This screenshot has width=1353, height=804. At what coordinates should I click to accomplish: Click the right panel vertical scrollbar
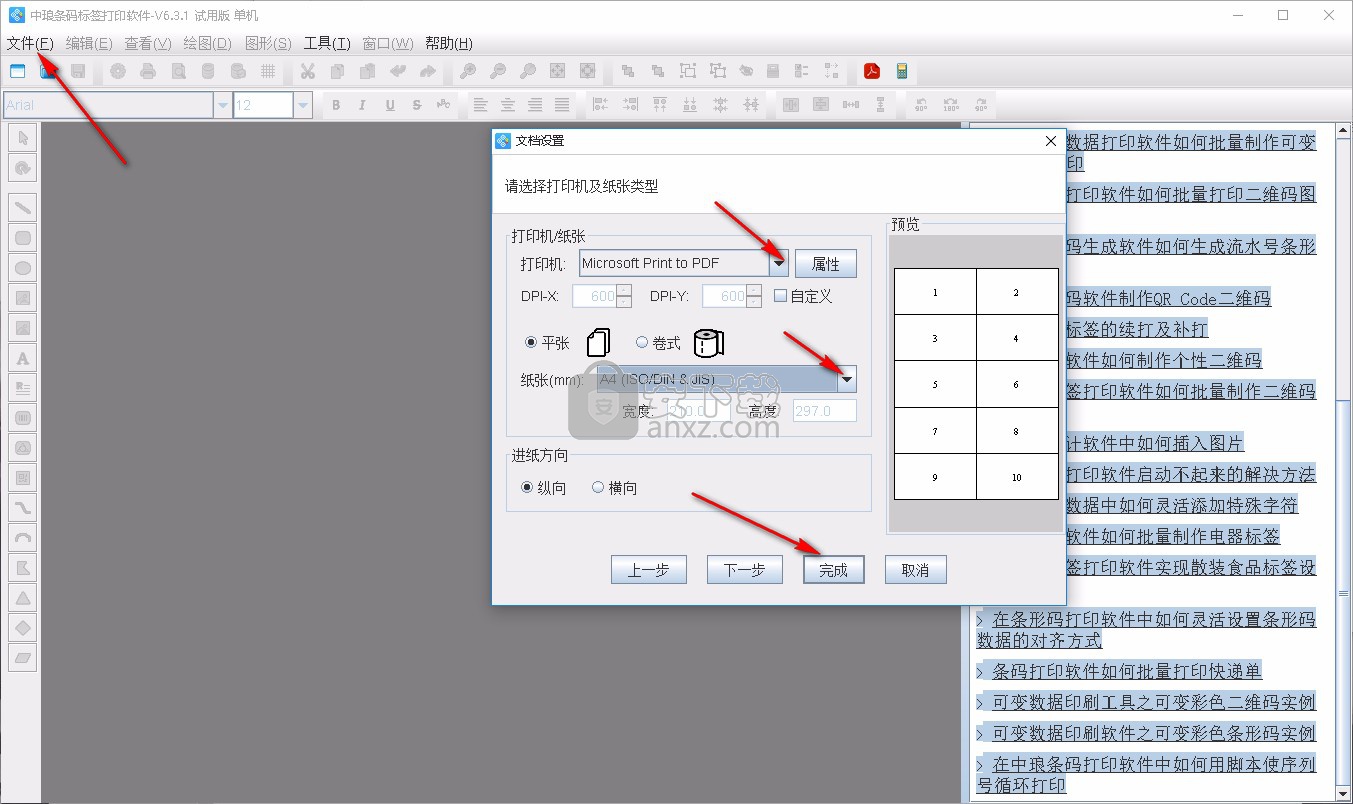(x=1343, y=460)
